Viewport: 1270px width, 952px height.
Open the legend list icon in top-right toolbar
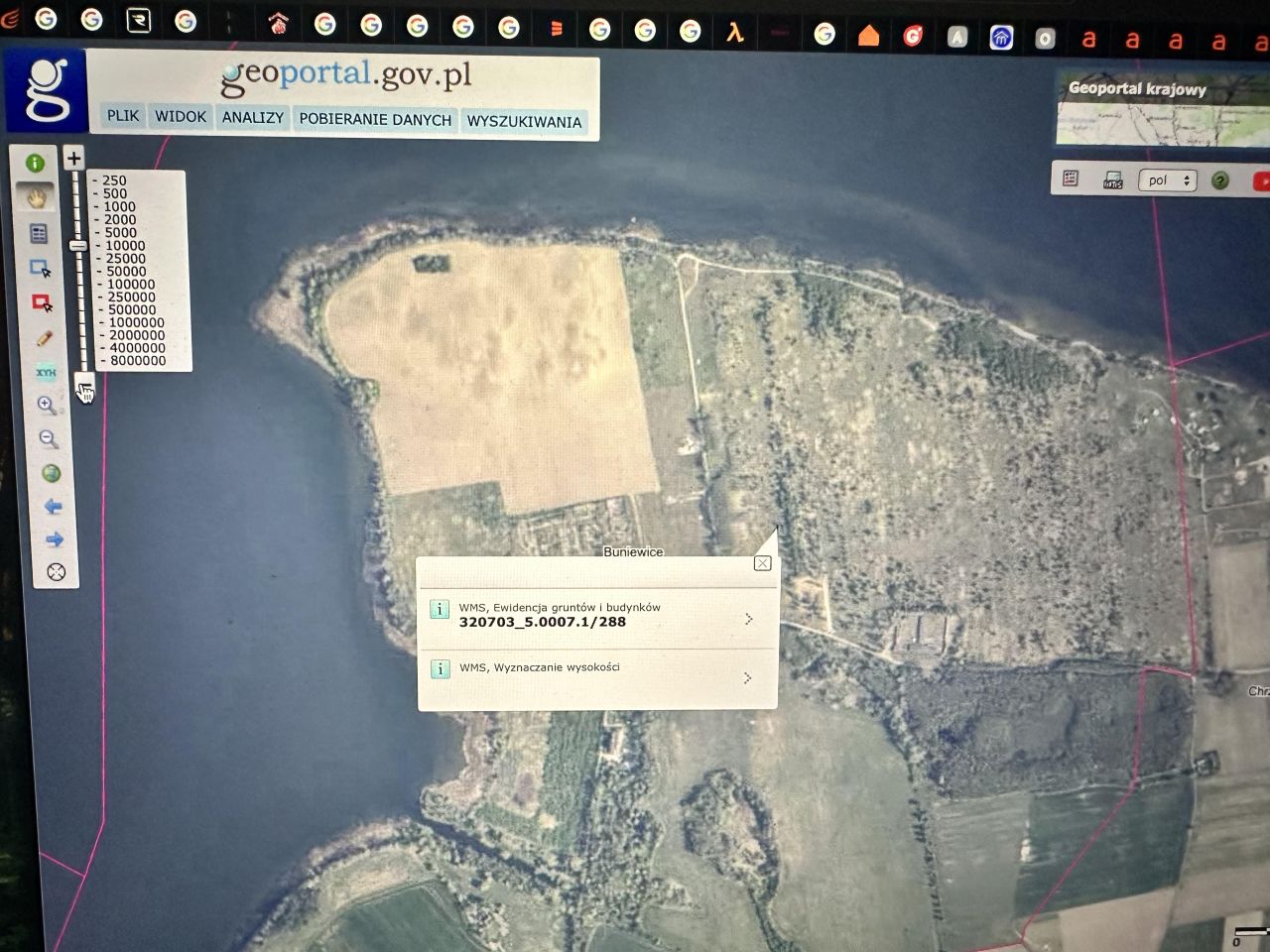(x=1071, y=178)
